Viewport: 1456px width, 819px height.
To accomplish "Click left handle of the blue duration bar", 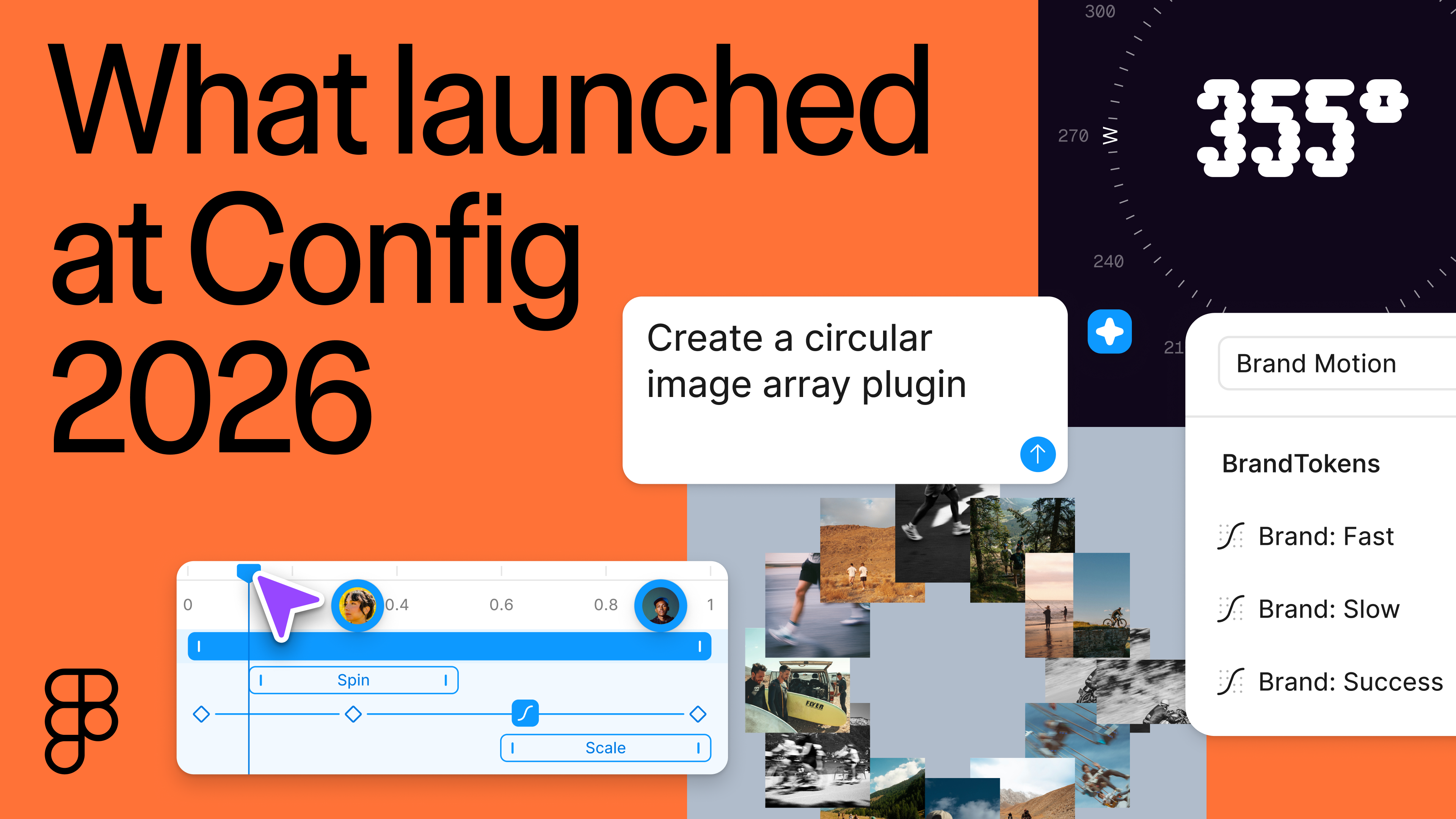I will click(199, 646).
